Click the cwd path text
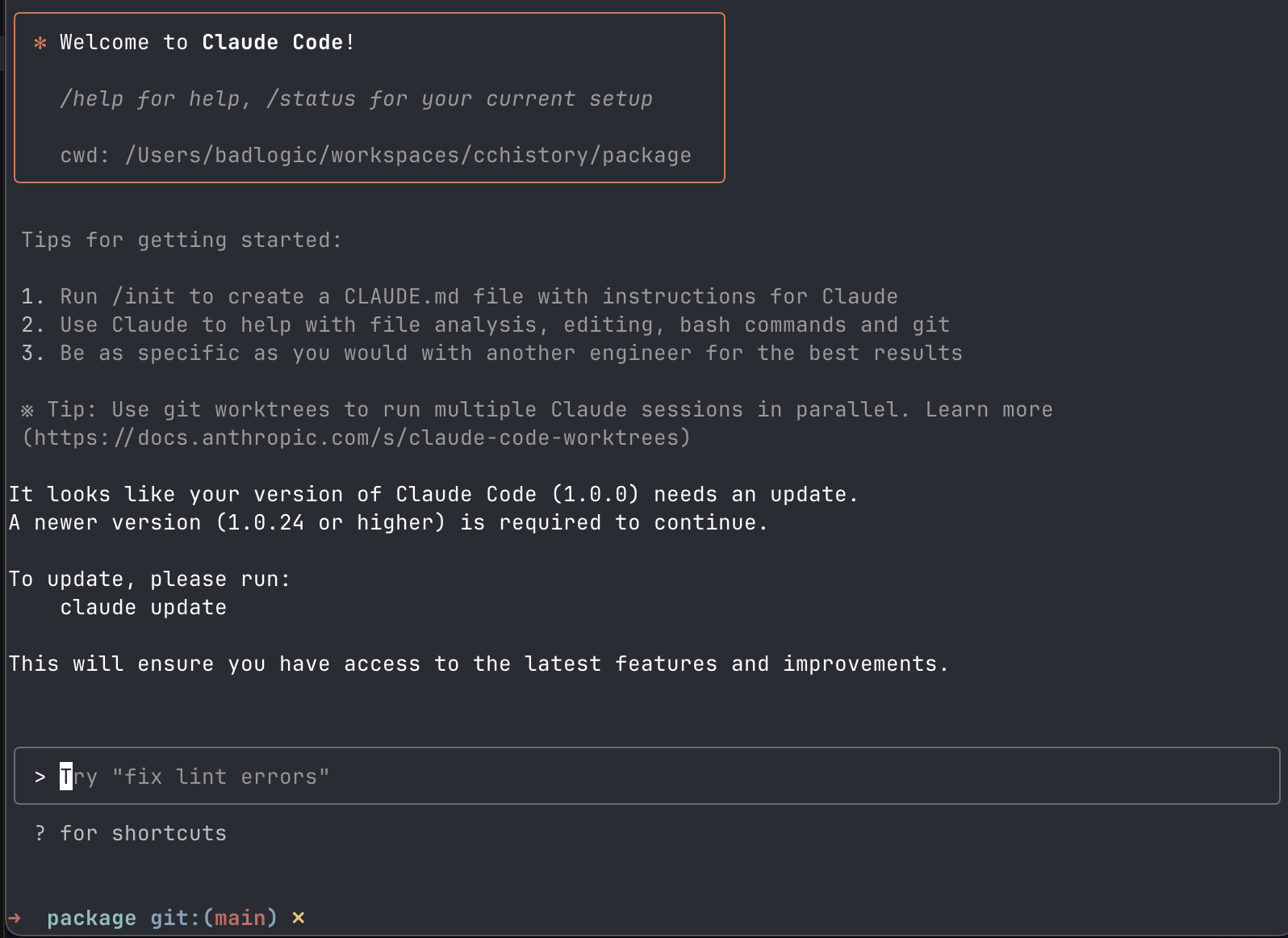The width and height of the screenshot is (1288, 938). (x=408, y=155)
